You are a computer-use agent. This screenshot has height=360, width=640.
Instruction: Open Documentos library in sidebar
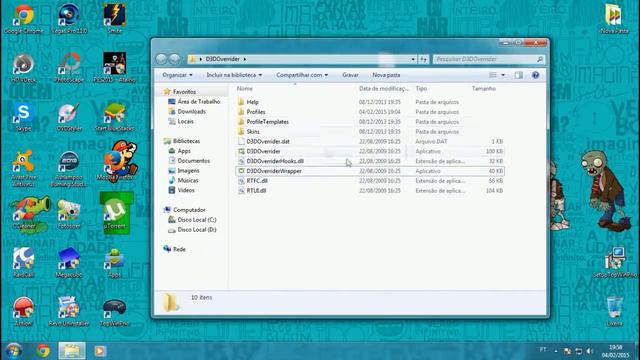pos(193,161)
